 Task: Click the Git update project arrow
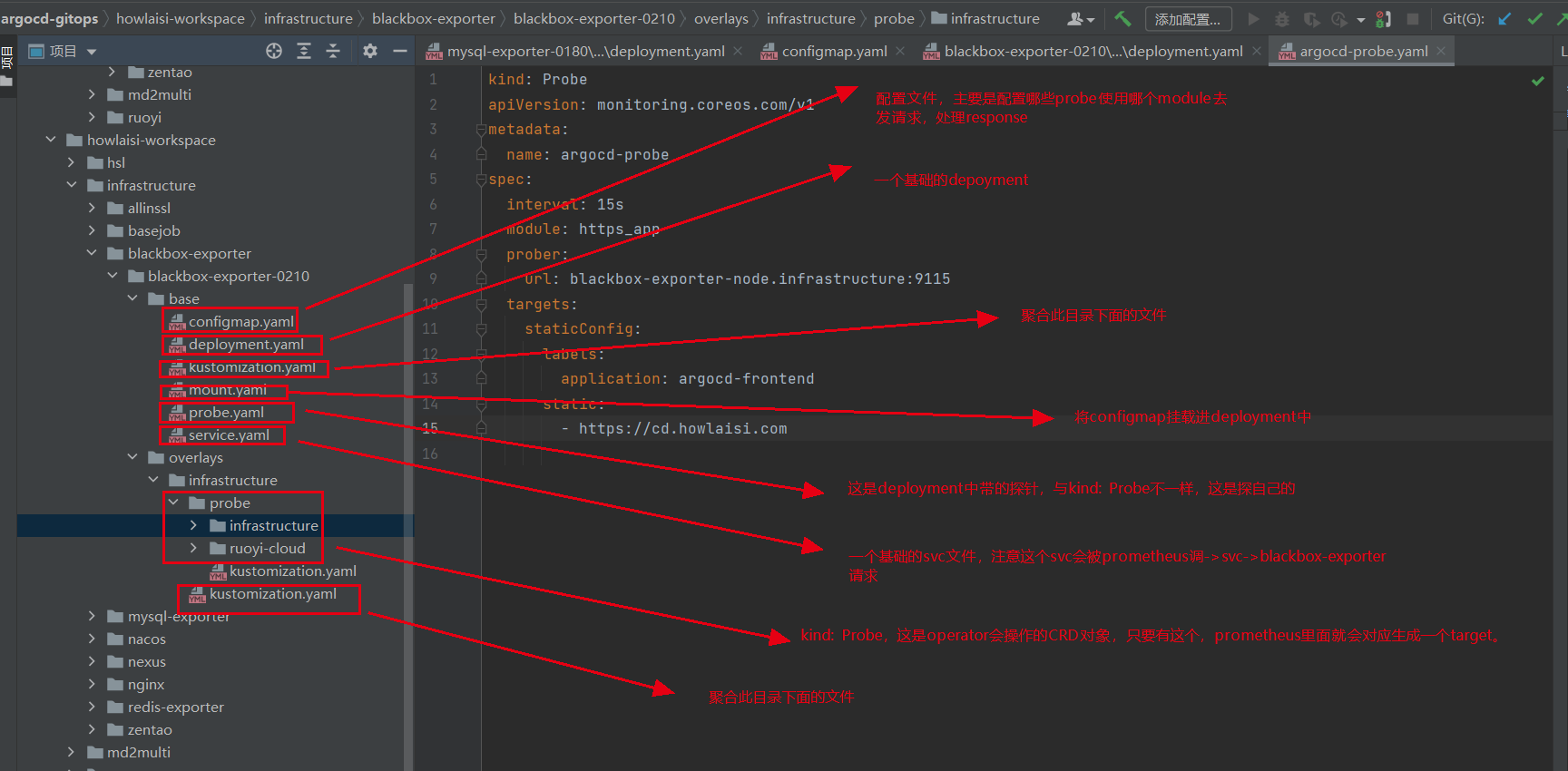(1504, 18)
